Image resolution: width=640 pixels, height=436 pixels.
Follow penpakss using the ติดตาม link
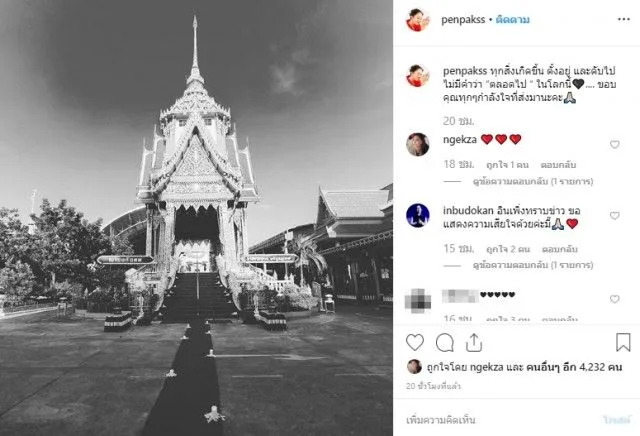coord(512,20)
